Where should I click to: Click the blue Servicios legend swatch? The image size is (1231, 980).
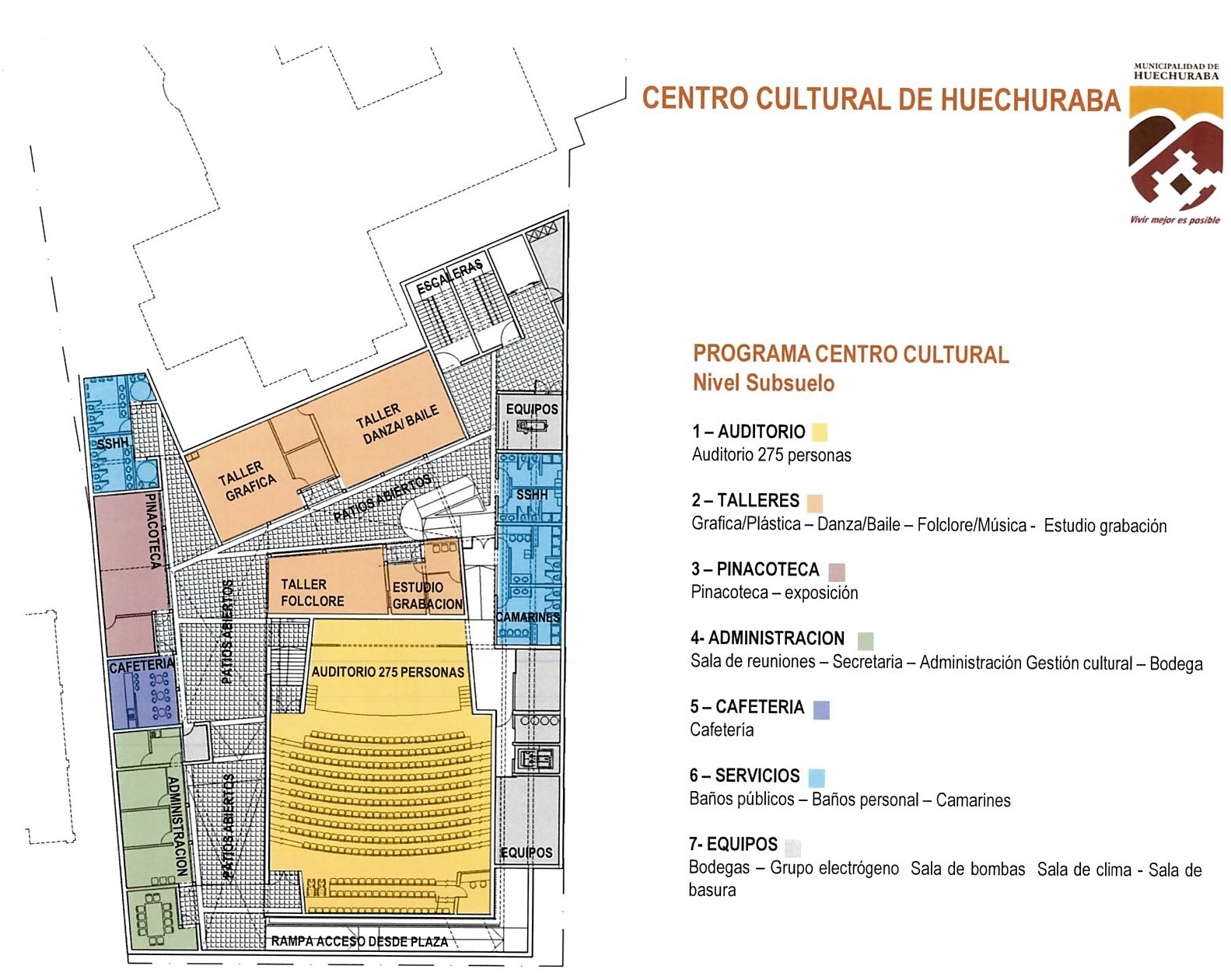point(816,778)
